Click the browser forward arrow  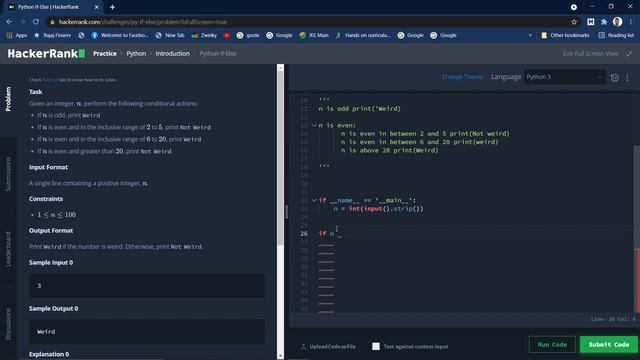tap(22, 22)
